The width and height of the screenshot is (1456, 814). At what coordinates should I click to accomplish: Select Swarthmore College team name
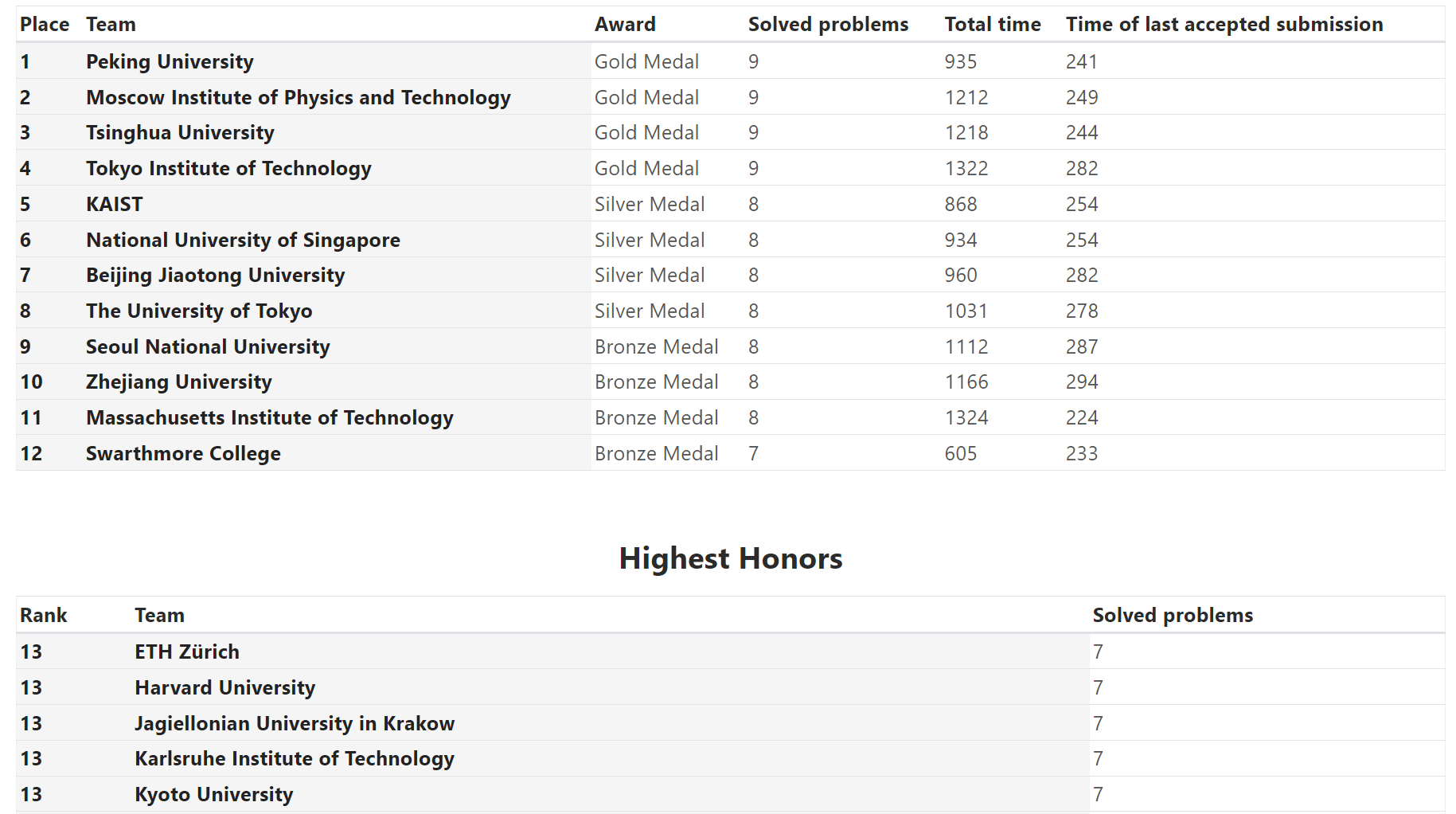point(183,454)
